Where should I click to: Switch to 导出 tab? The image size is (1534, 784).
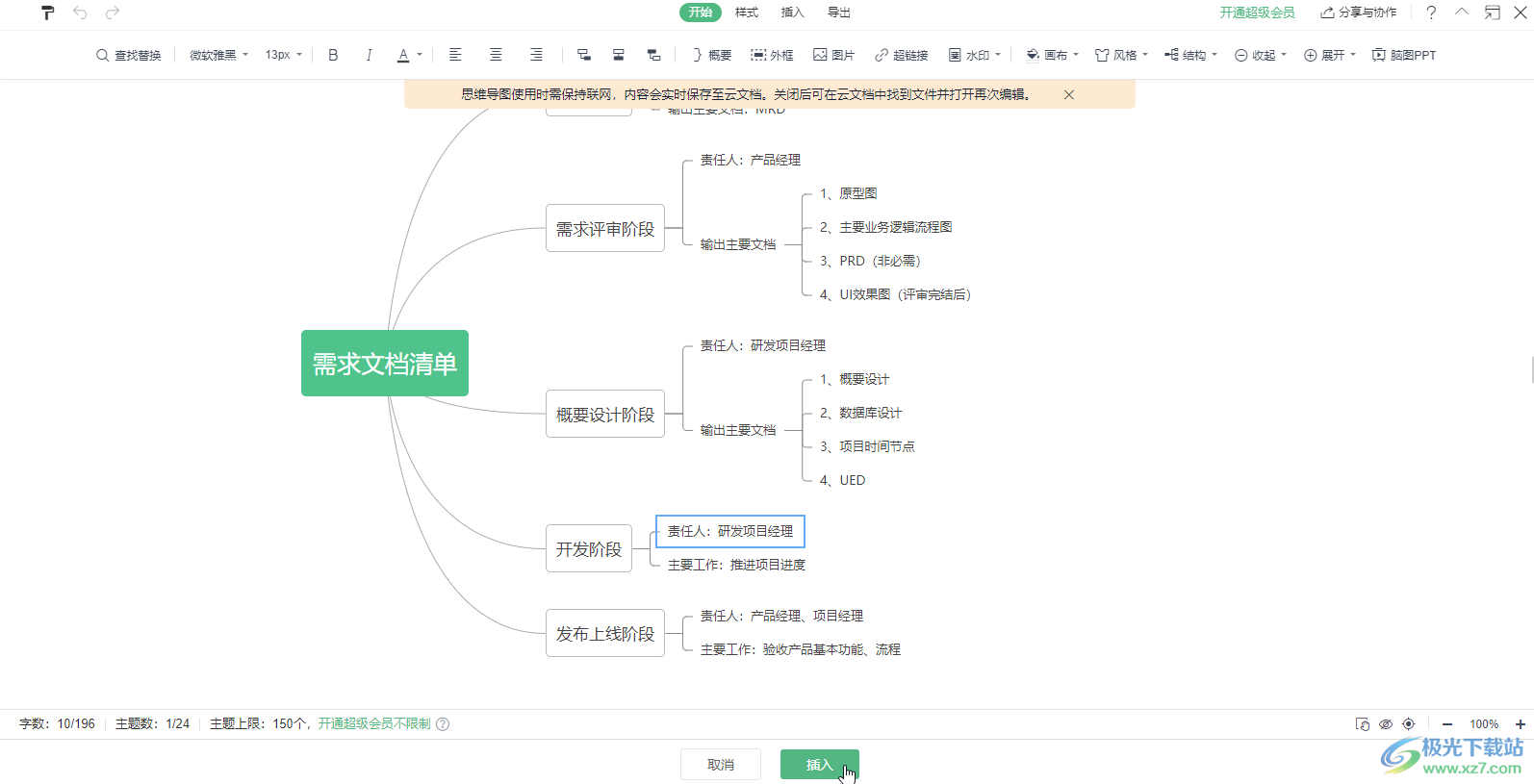click(839, 13)
